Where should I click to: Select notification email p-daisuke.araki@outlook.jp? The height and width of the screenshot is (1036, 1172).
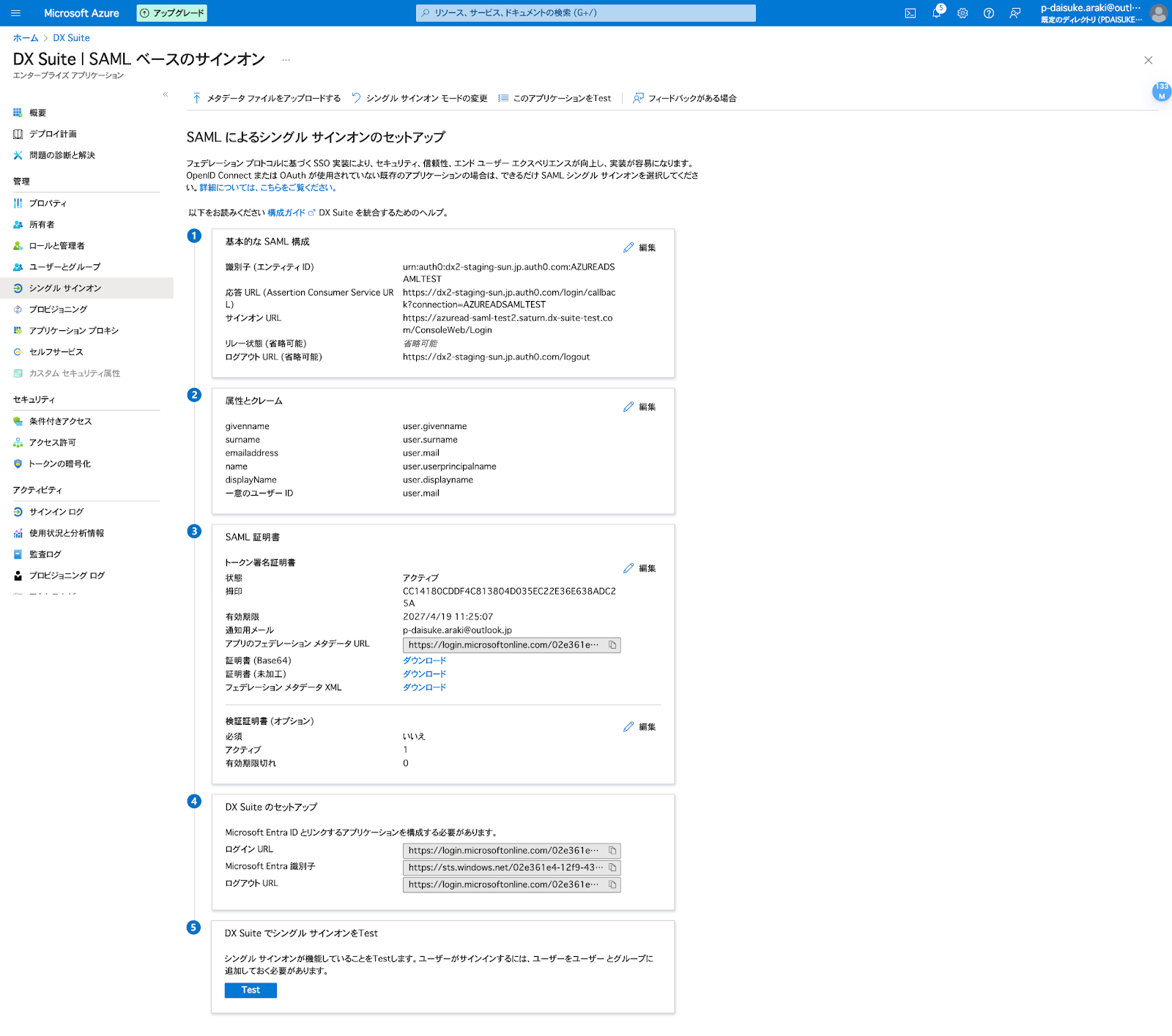tap(457, 630)
